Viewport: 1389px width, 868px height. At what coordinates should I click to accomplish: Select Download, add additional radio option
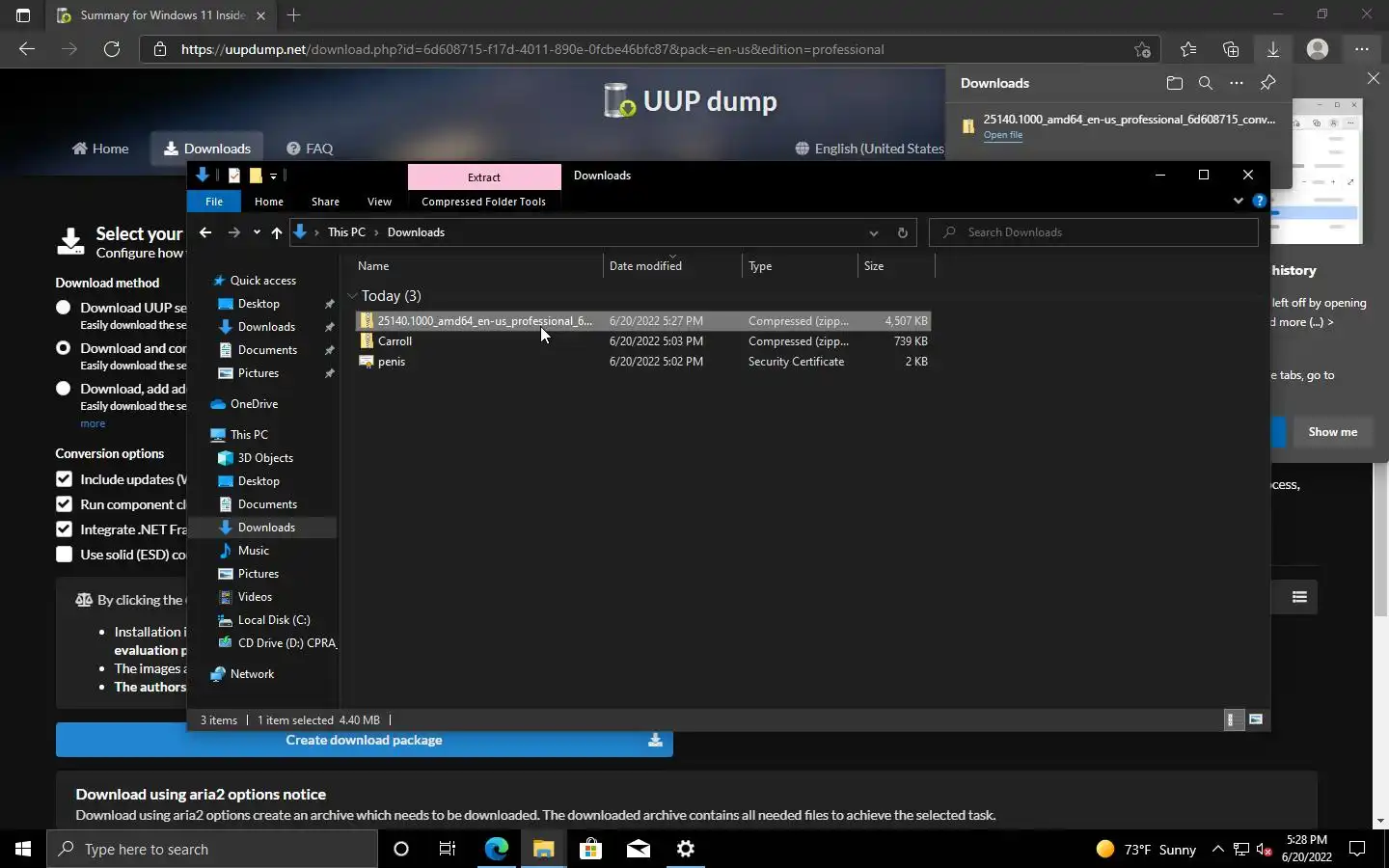(x=64, y=389)
